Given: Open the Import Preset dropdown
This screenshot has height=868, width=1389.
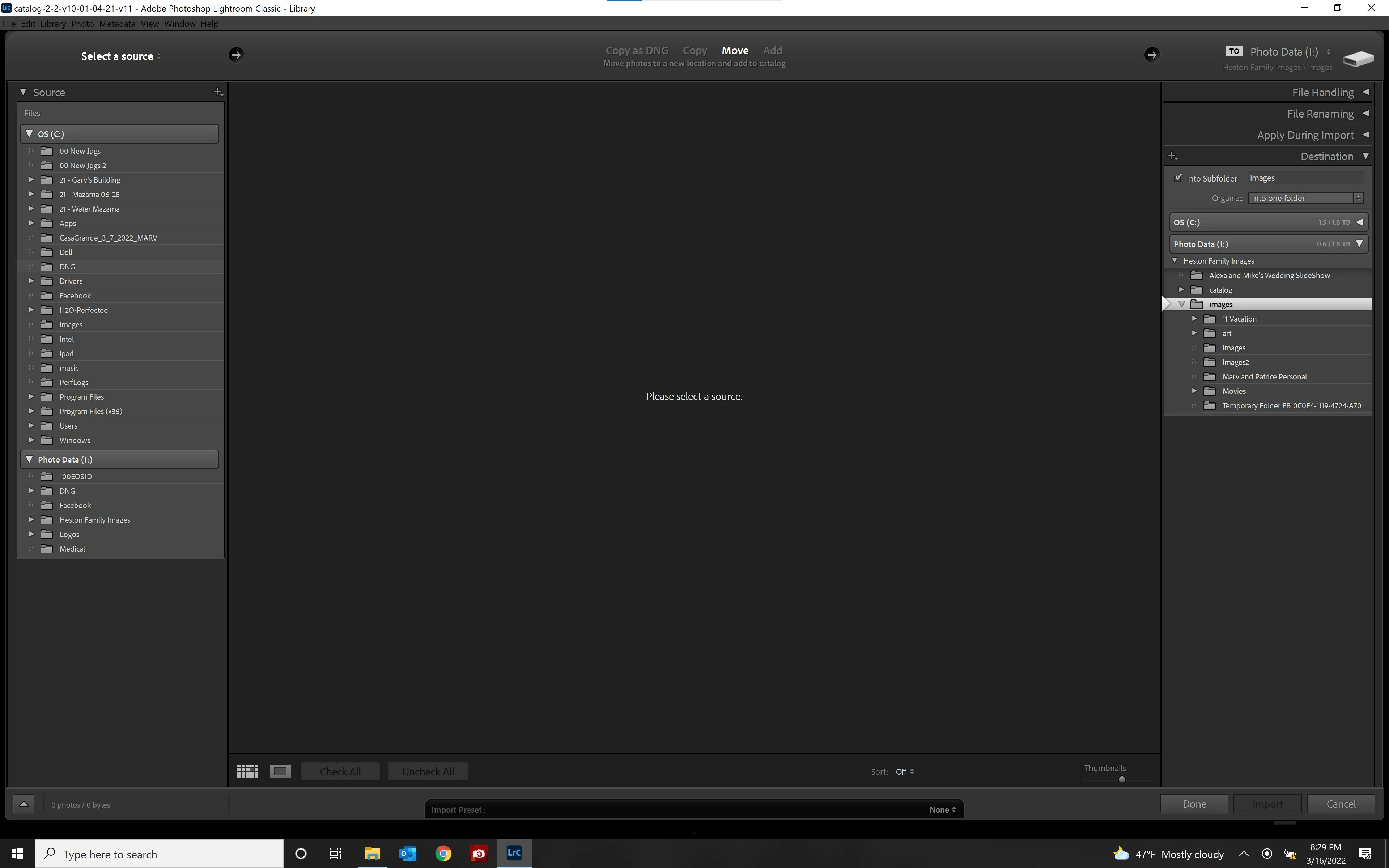Looking at the screenshot, I should pos(942,809).
